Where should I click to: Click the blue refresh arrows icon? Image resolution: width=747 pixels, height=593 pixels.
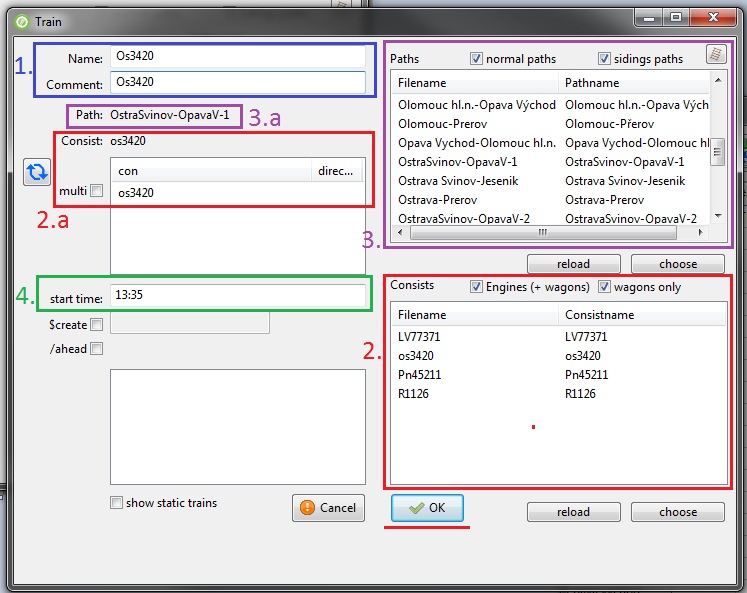tap(36, 172)
